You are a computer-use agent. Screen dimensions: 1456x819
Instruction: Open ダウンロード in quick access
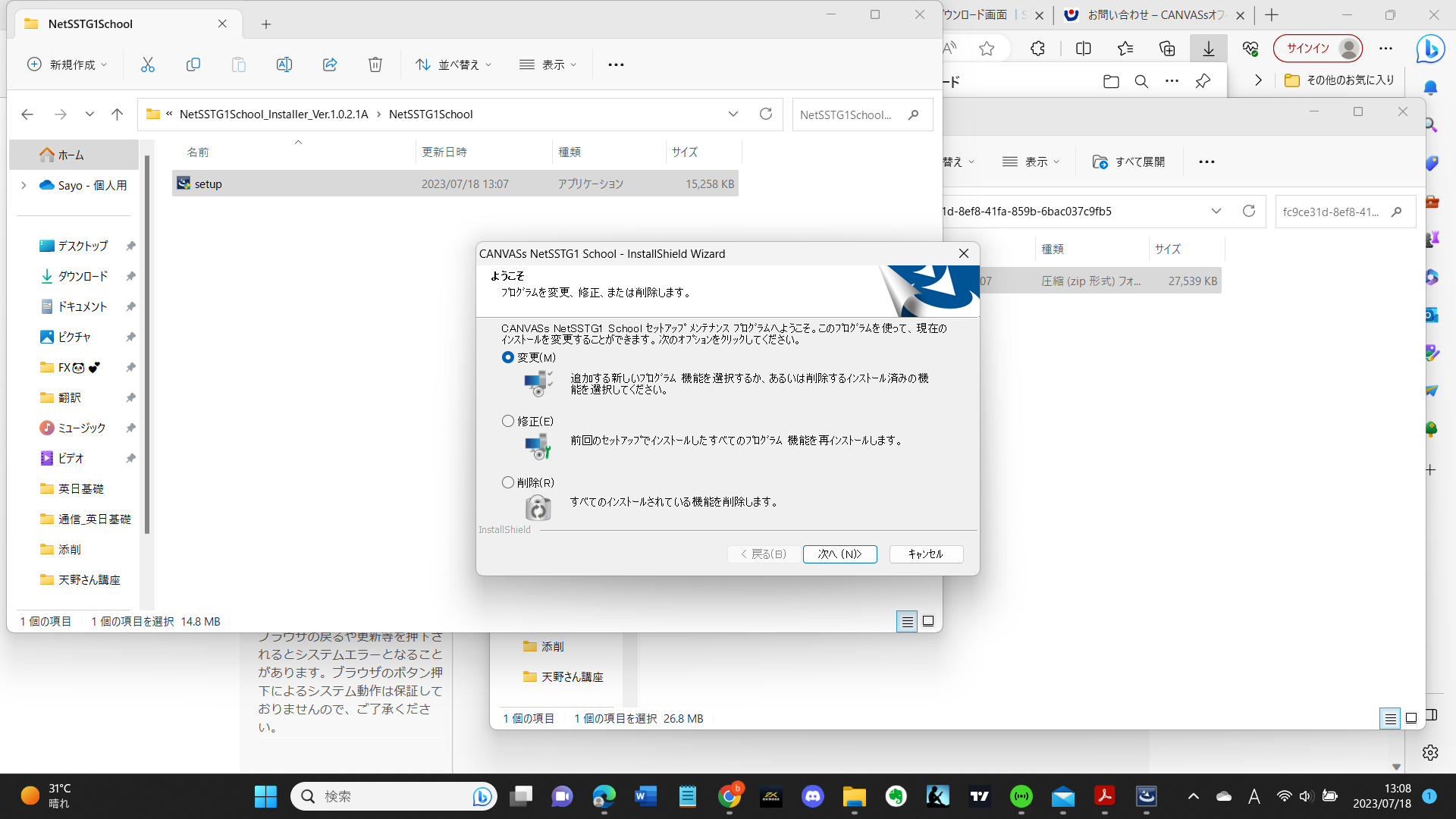[x=83, y=276]
